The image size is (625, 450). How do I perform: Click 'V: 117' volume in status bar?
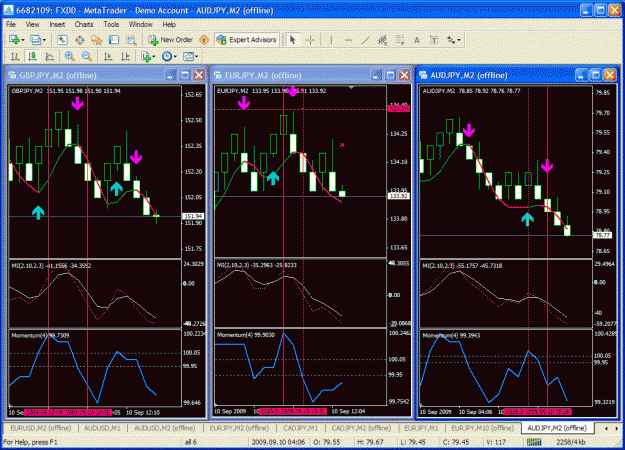tap(497, 442)
